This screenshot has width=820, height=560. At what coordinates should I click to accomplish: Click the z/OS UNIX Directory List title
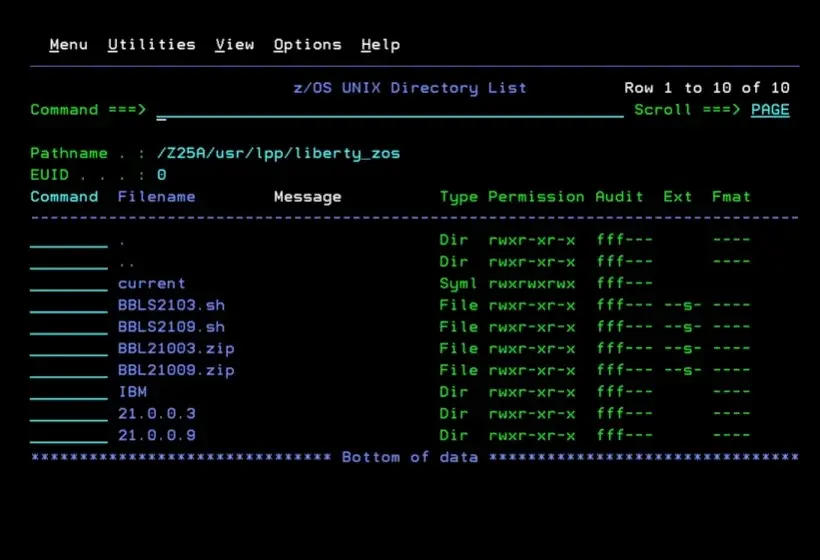point(409,88)
